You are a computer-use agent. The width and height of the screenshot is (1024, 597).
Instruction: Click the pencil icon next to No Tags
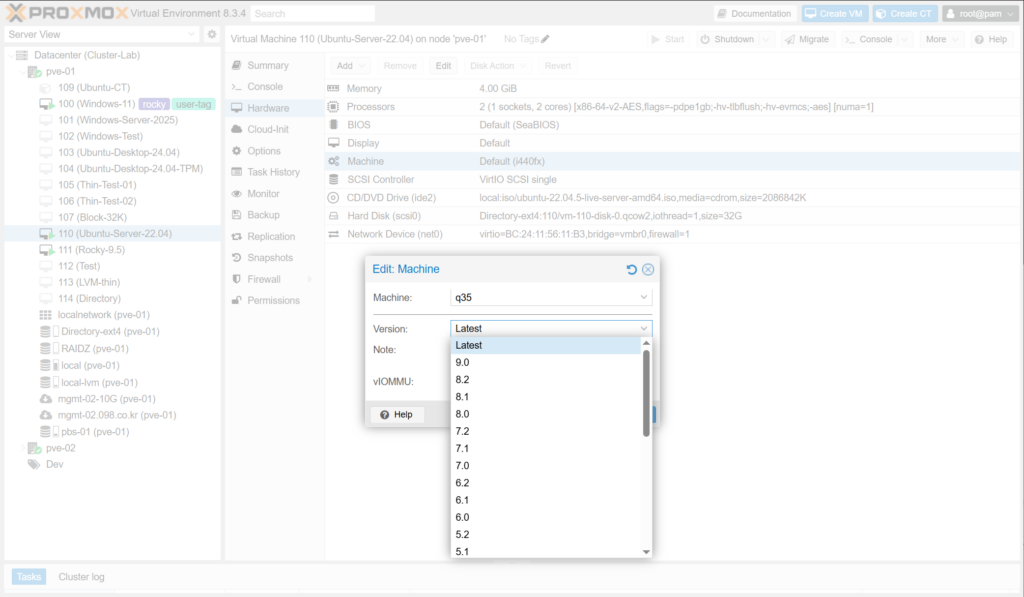pos(546,39)
